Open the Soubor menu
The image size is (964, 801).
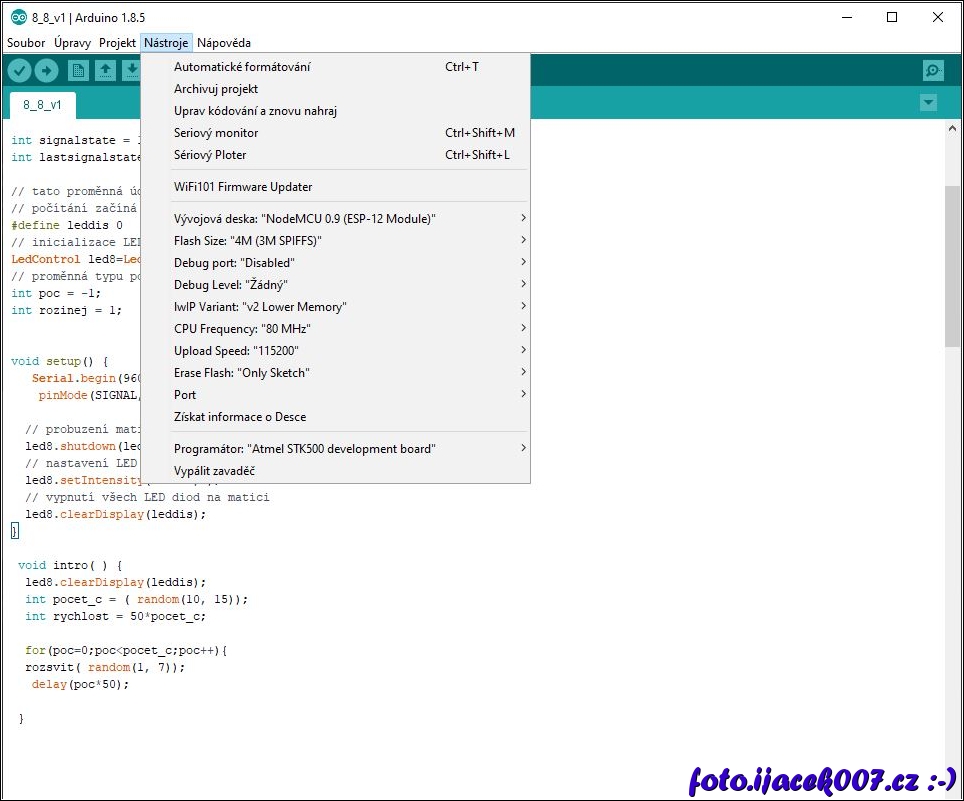(x=26, y=43)
